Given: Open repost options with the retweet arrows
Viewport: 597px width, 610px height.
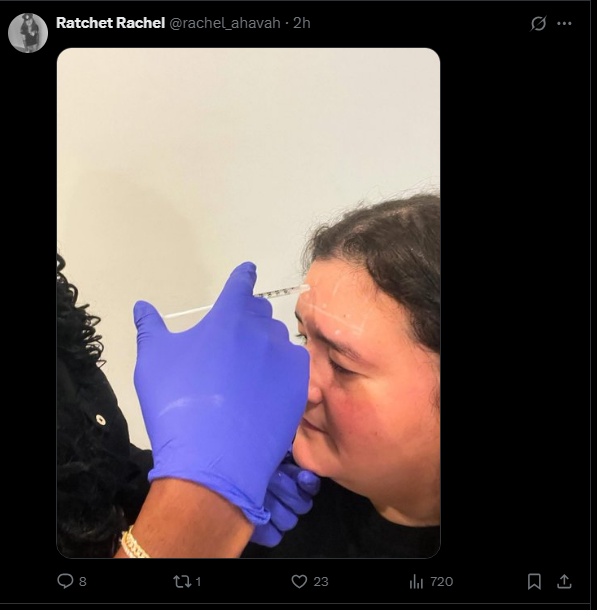Looking at the screenshot, I should pyautogui.click(x=182, y=582).
